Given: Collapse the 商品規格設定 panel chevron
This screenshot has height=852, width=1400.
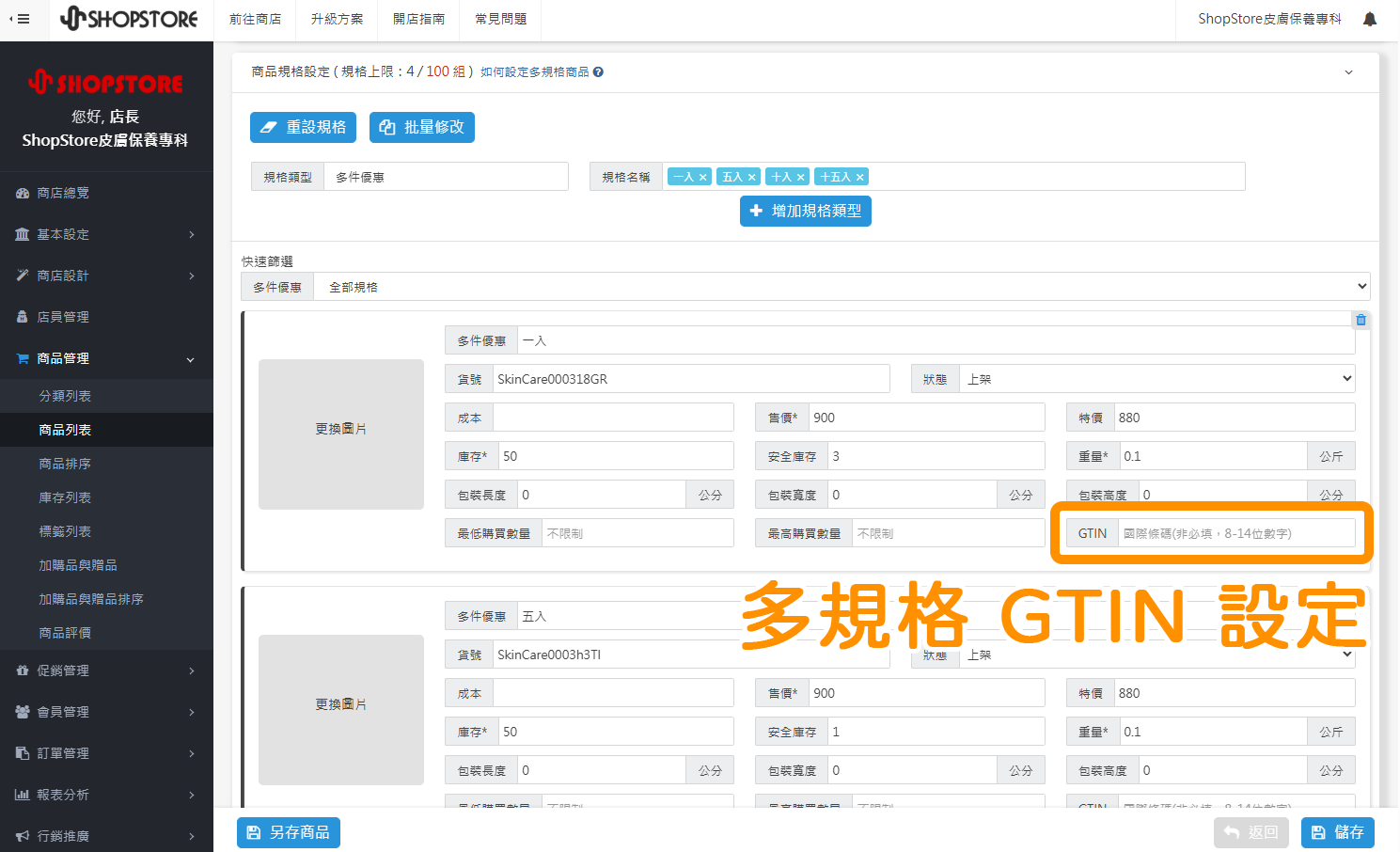Looking at the screenshot, I should click(1348, 71).
